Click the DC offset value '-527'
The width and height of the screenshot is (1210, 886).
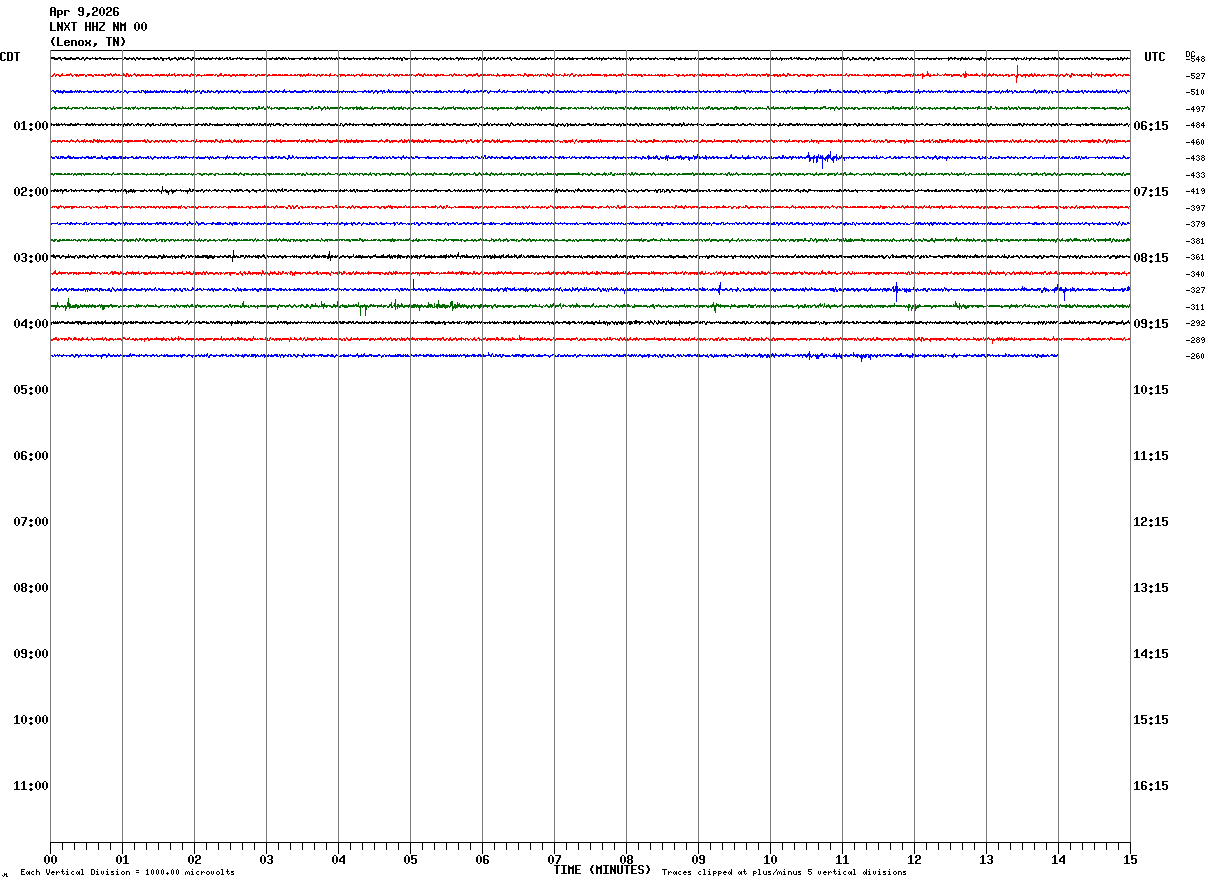[x=1195, y=76]
